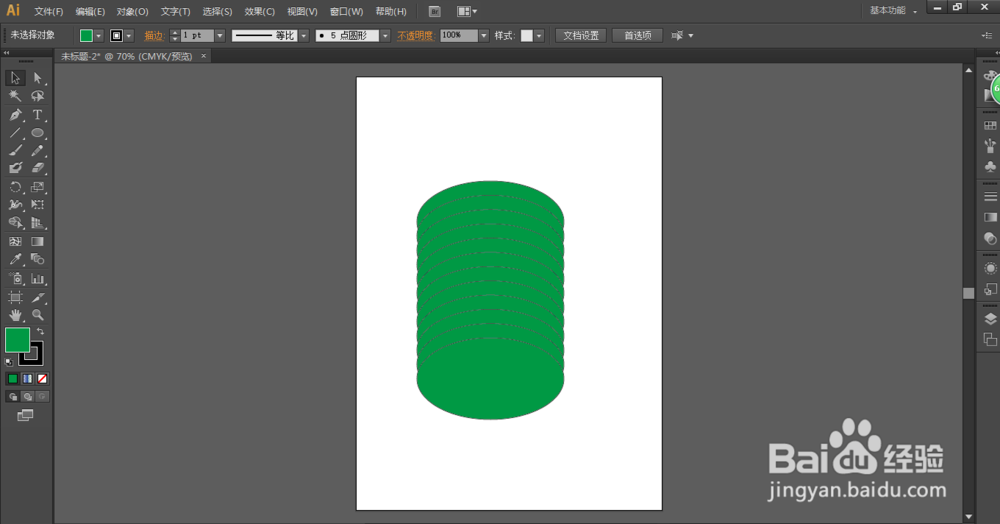Switch to Draw Normal mode
The height and width of the screenshot is (524, 1000).
click(x=13, y=397)
